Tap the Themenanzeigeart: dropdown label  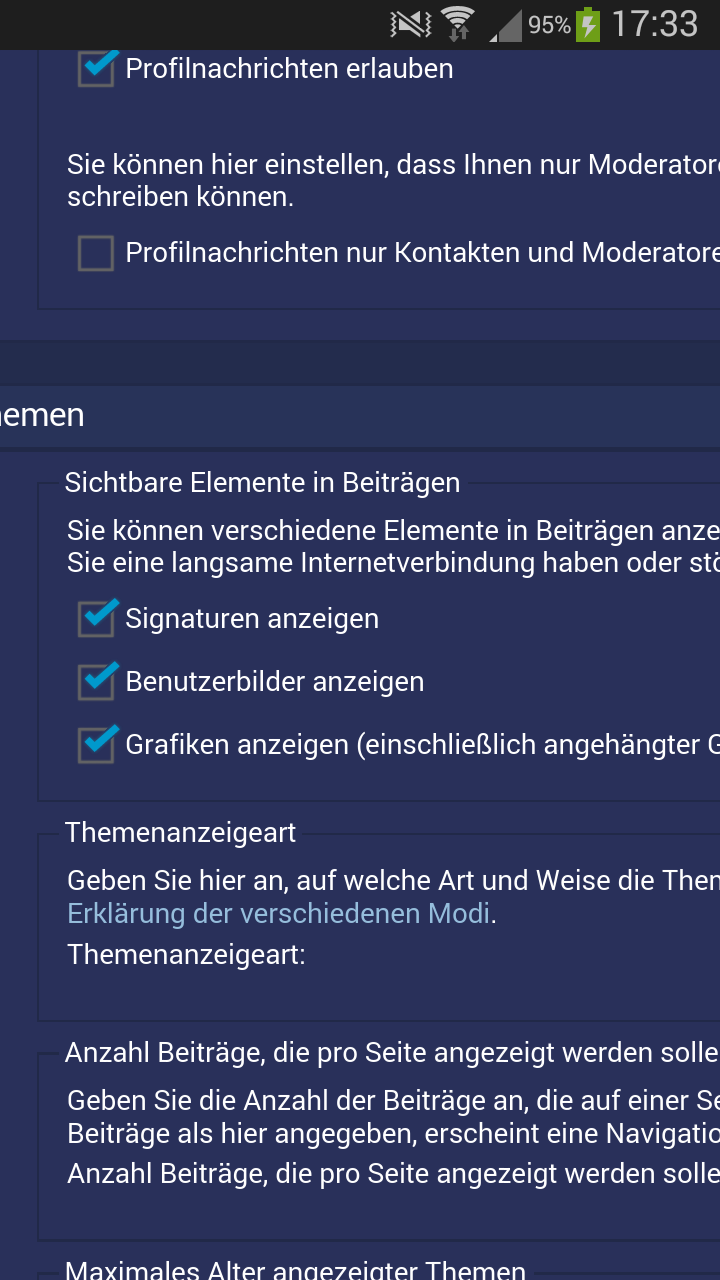(x=186, y=954)
